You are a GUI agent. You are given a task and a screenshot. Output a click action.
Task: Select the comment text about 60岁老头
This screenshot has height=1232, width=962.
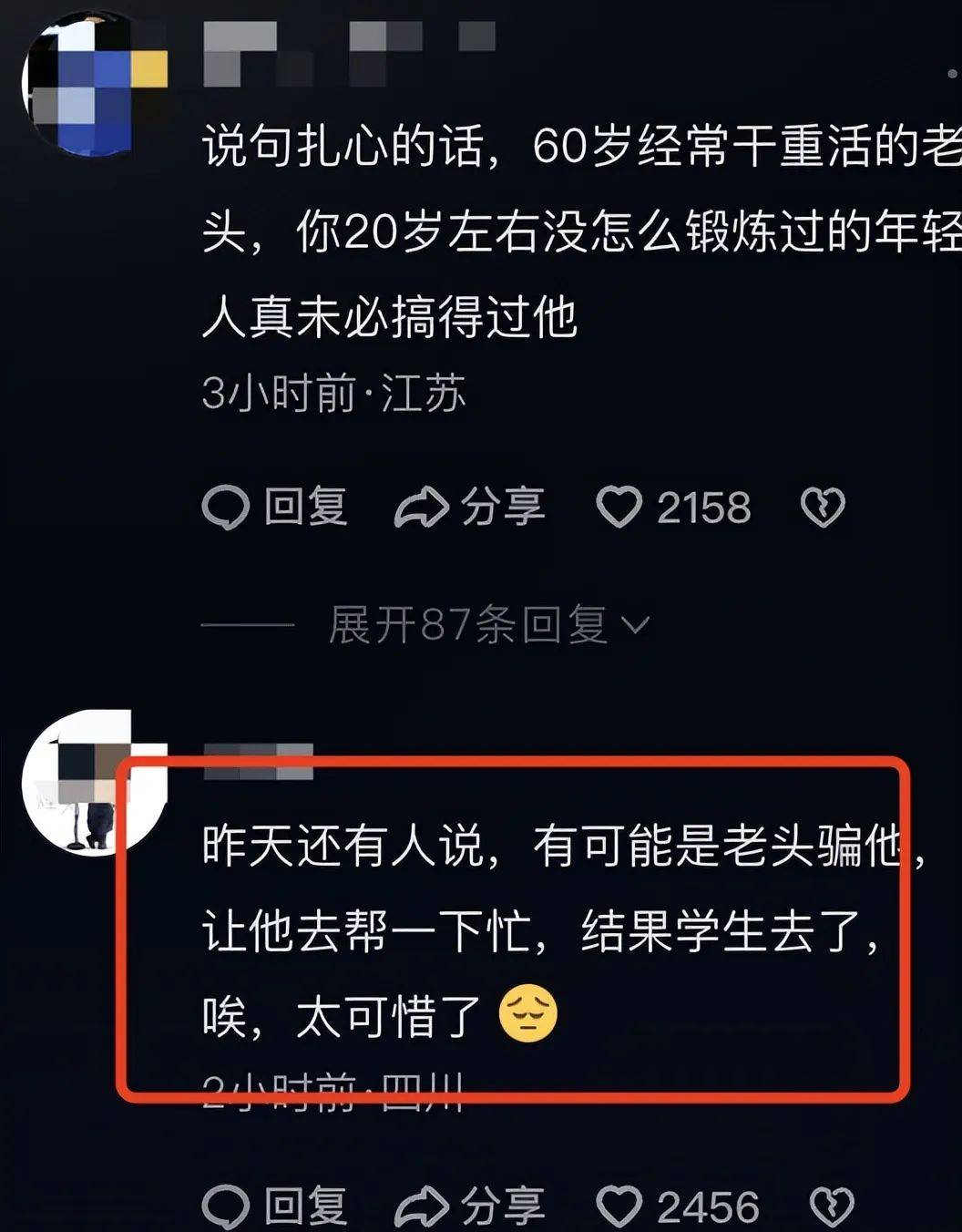point(581,231)
